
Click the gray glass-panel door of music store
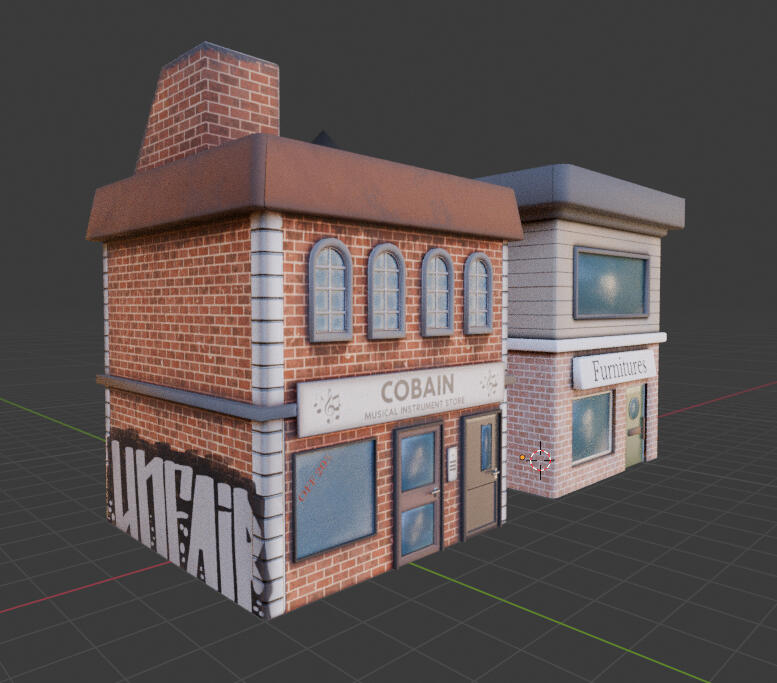tap(417, 491)
